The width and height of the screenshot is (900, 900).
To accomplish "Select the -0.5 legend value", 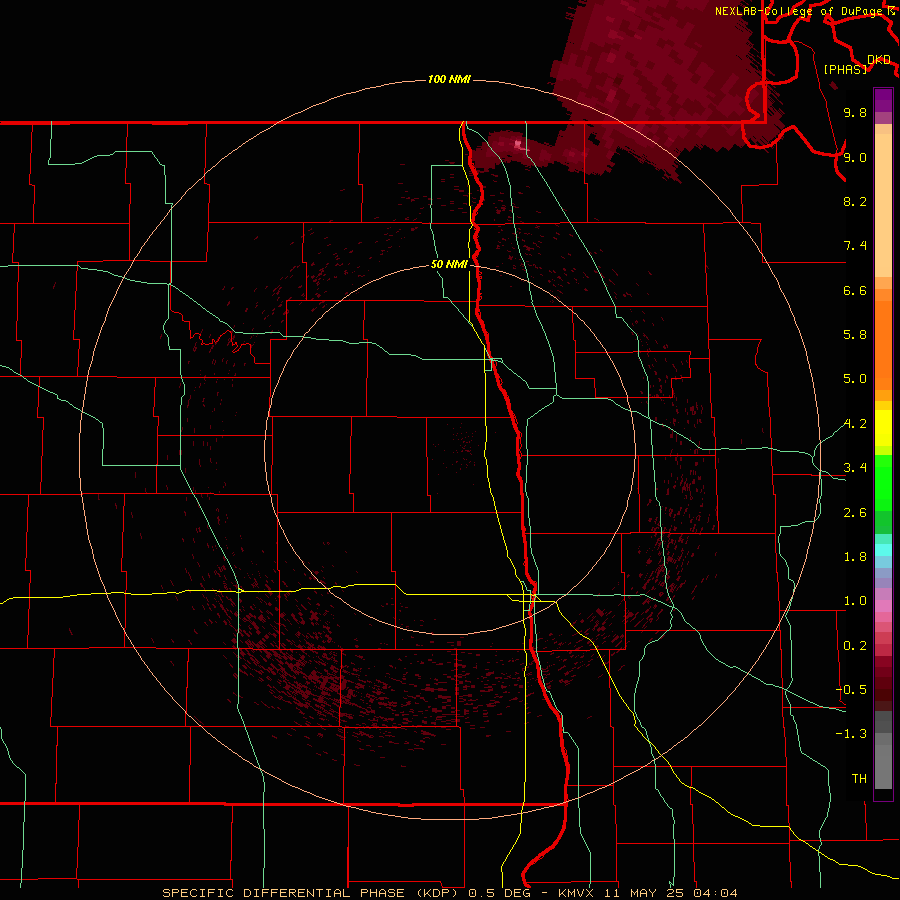I will coord(851,690).
